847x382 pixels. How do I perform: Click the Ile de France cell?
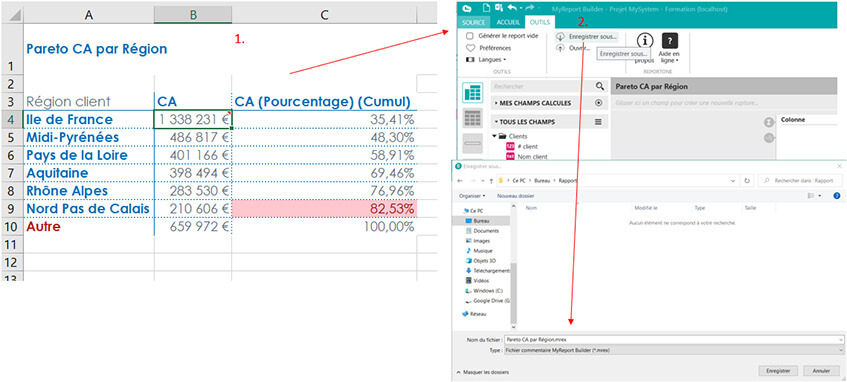pos(89,119)
